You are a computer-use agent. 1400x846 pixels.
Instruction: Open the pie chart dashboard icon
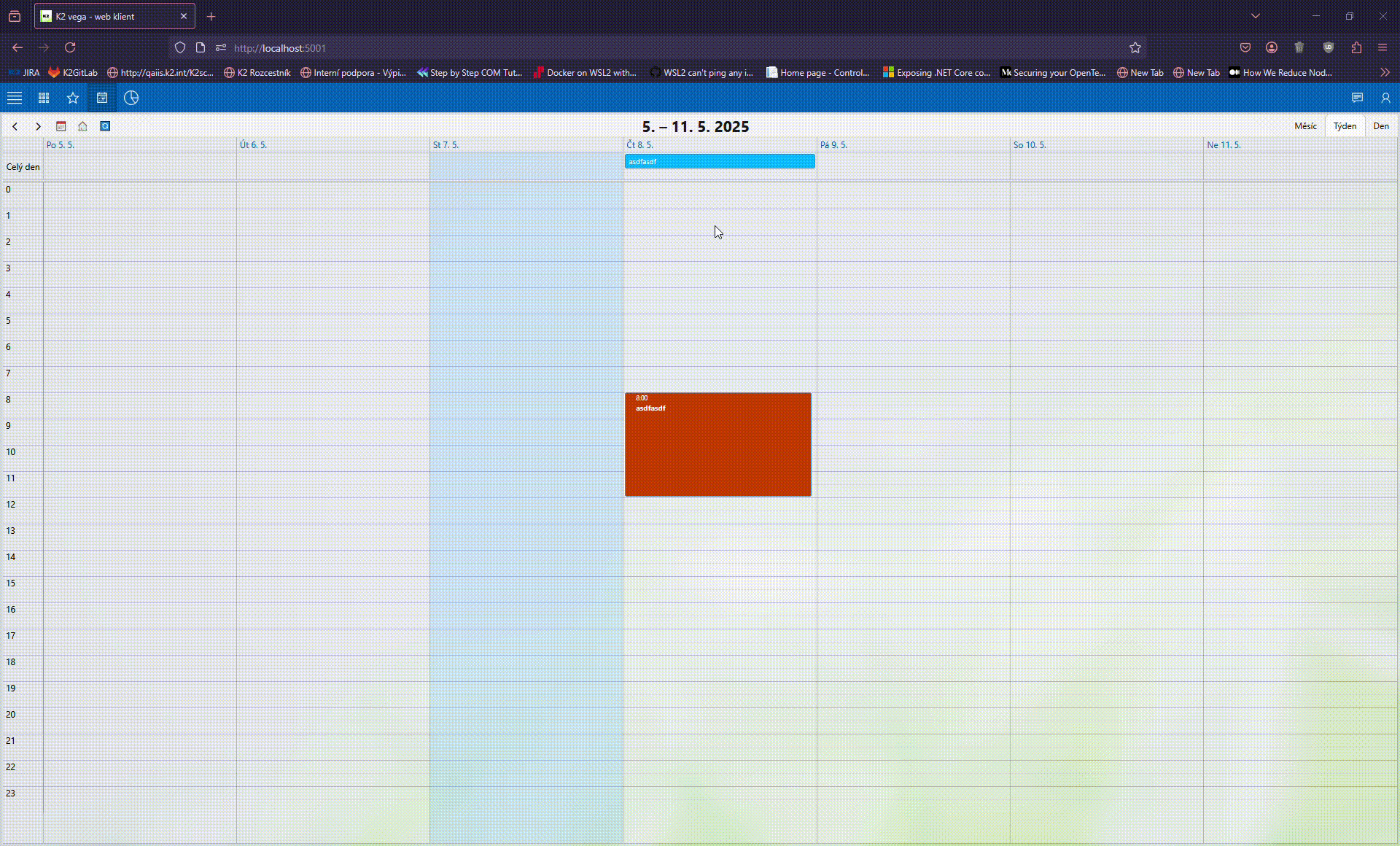[131, 98]
